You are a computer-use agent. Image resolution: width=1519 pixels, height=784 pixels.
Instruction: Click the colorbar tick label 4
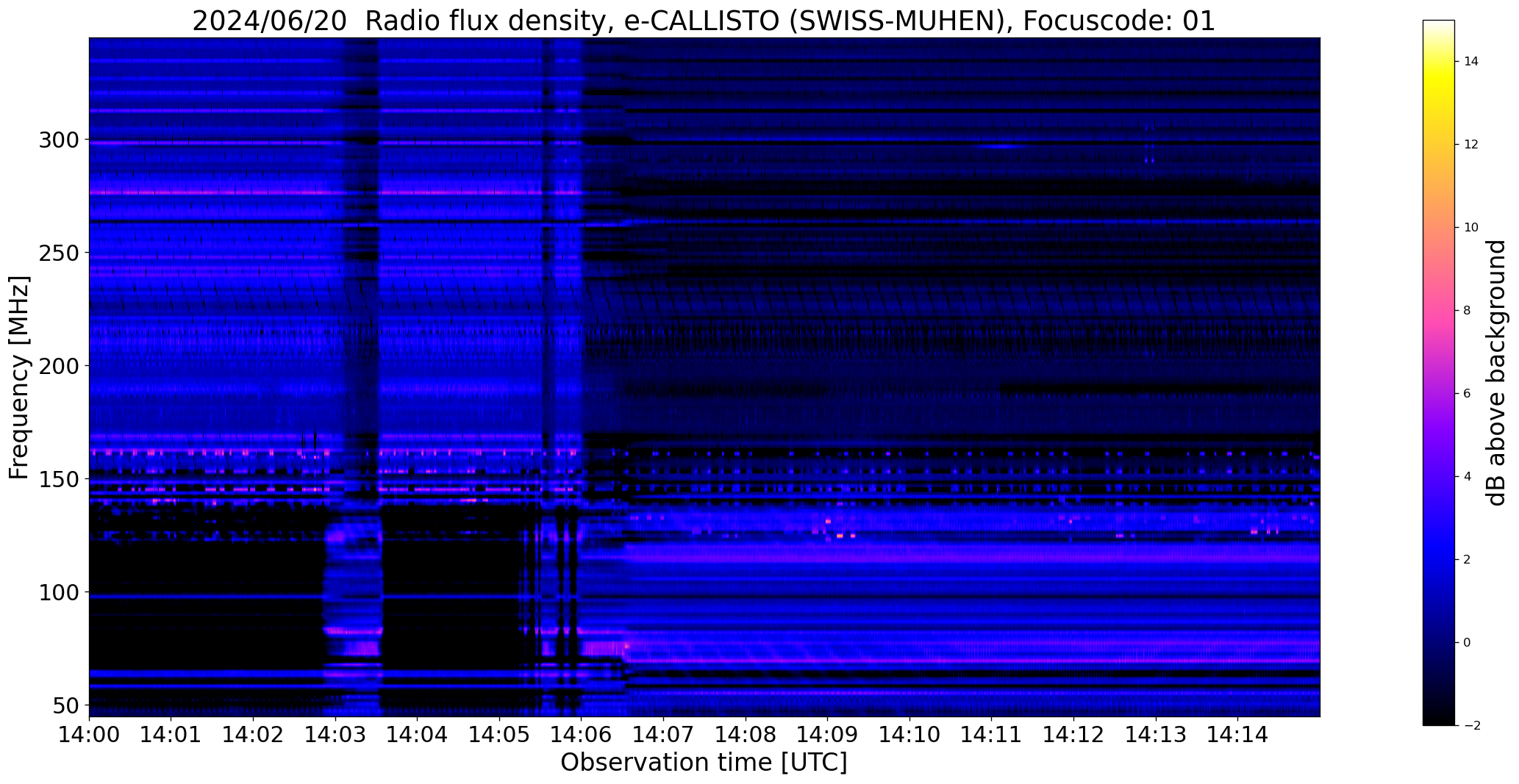pyautogui.click(x=1467, y=477)
